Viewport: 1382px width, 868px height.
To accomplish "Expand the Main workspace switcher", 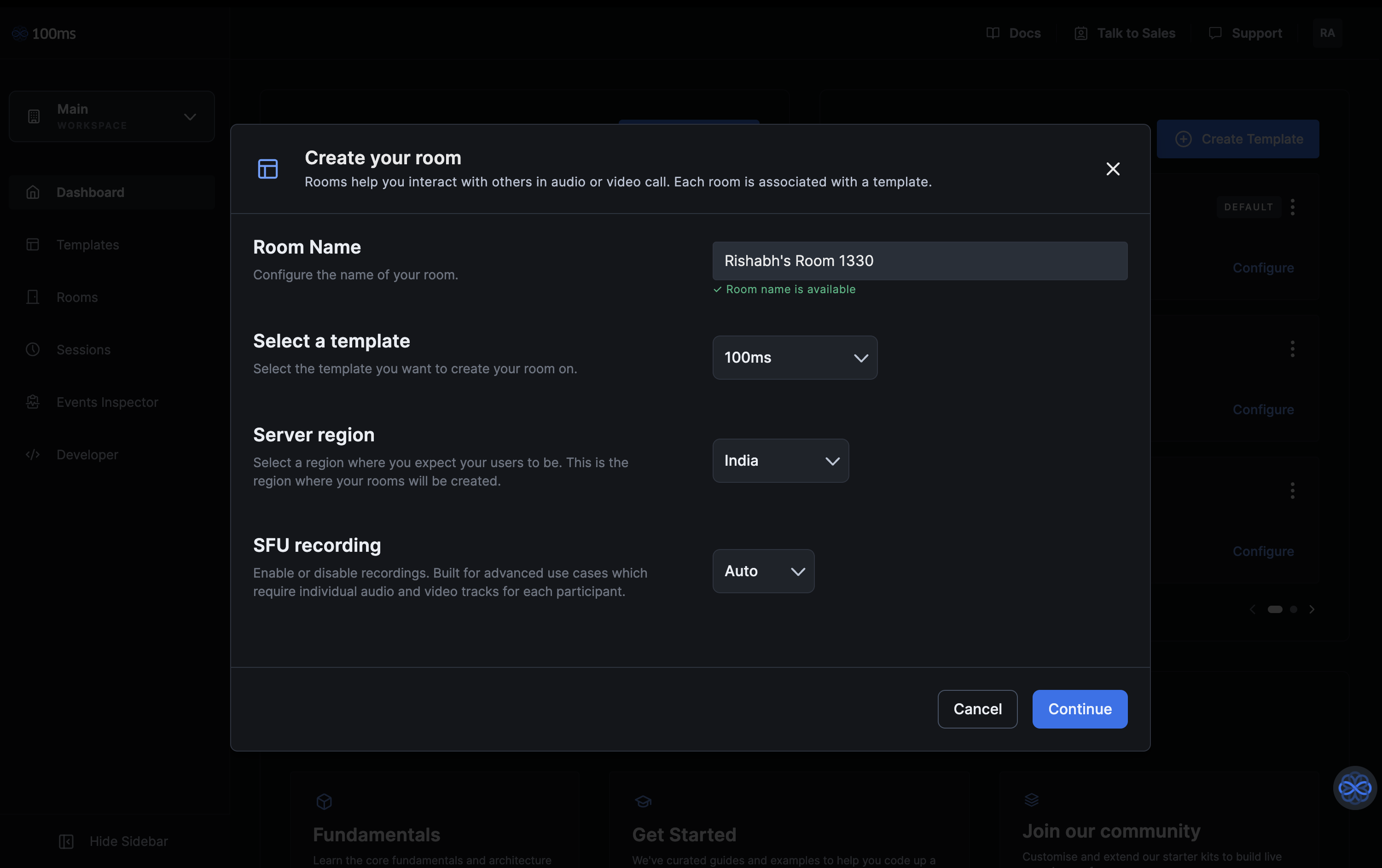I will click(x=112, y=116).
